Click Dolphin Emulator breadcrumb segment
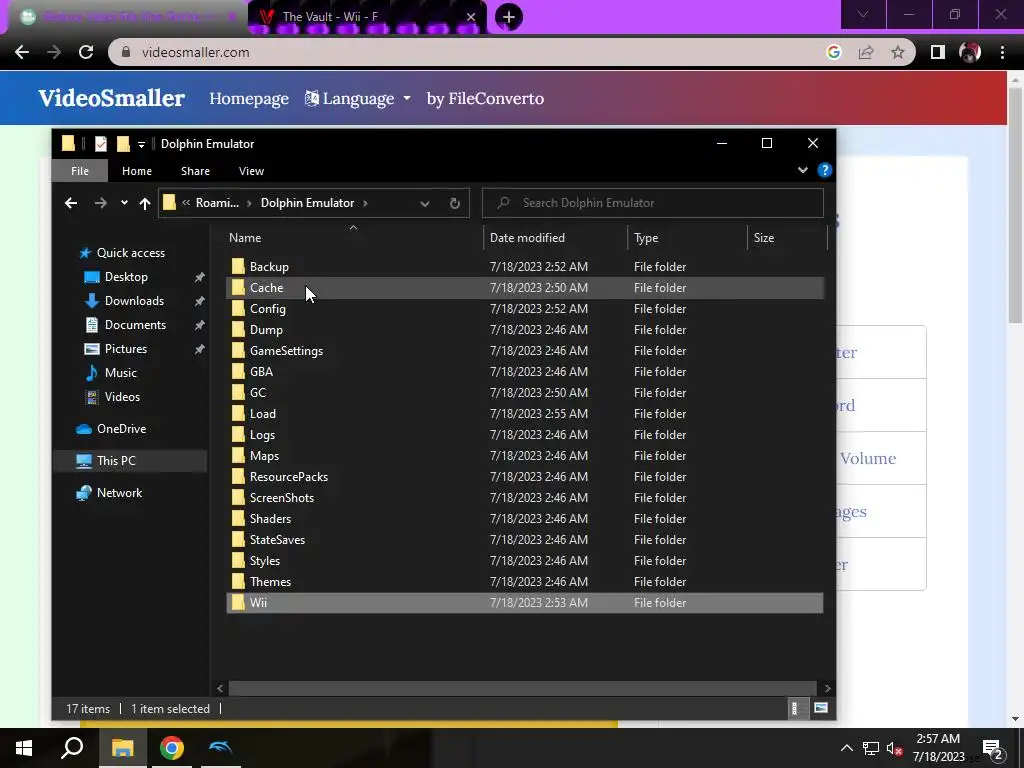This screenshot has width=1024, height=768. pyautogui.click(x=307, y=202)
